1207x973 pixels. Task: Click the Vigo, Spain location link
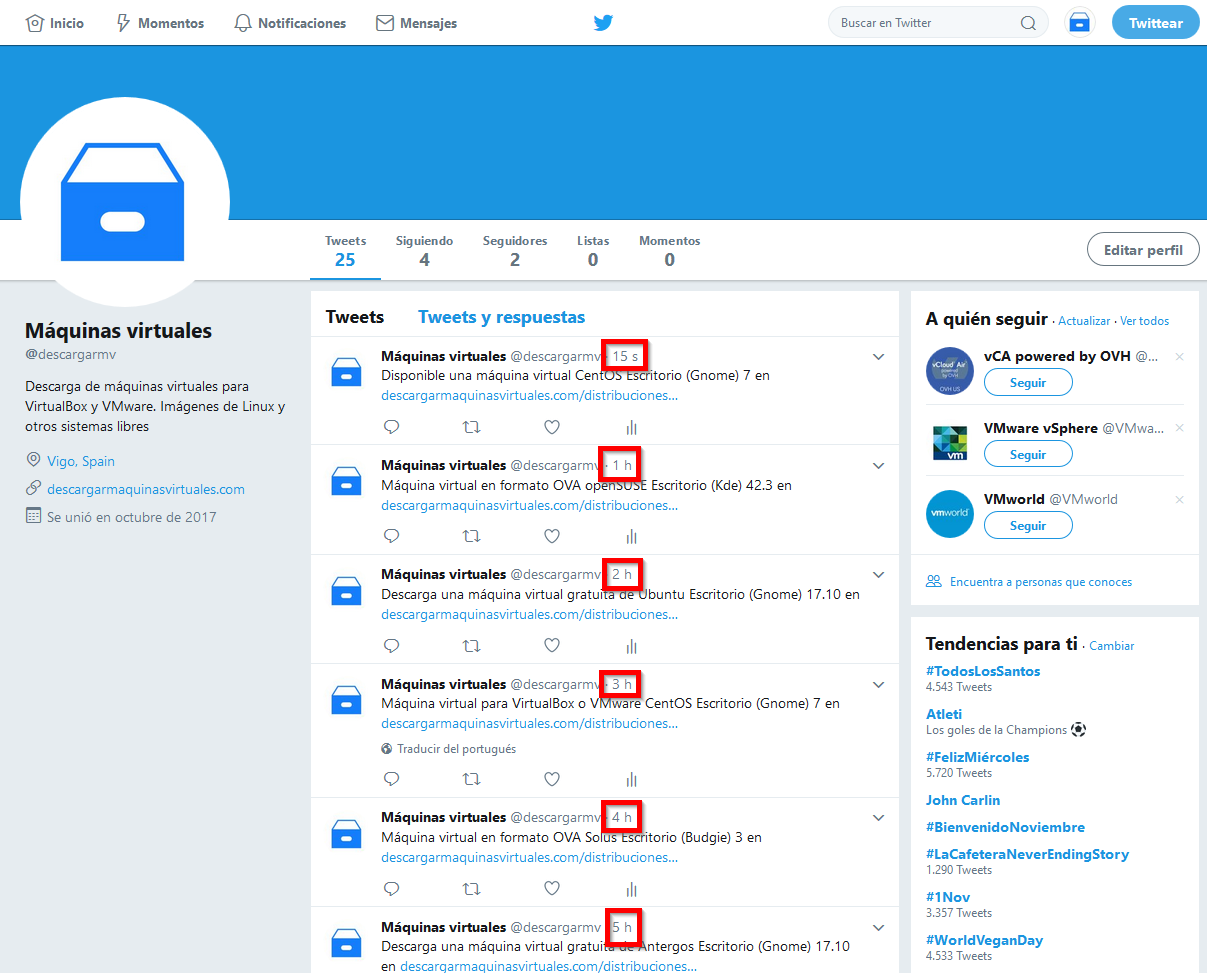(x=81, y=461)
